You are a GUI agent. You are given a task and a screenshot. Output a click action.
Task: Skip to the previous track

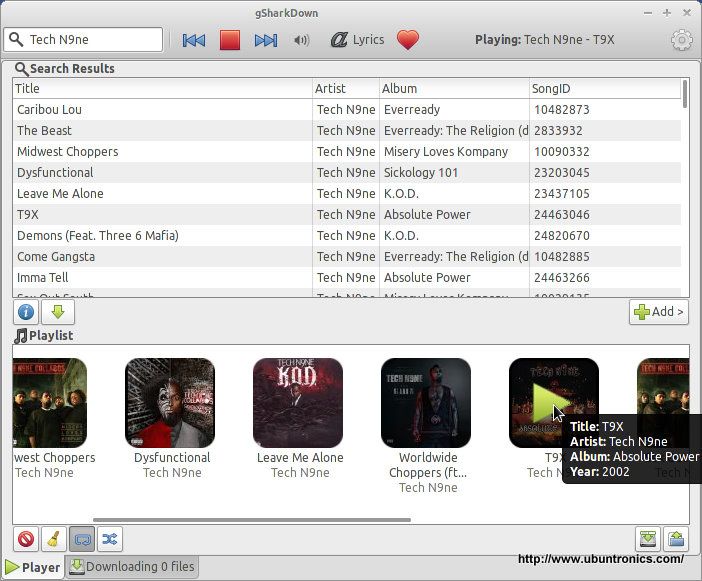tap(194, 40)
